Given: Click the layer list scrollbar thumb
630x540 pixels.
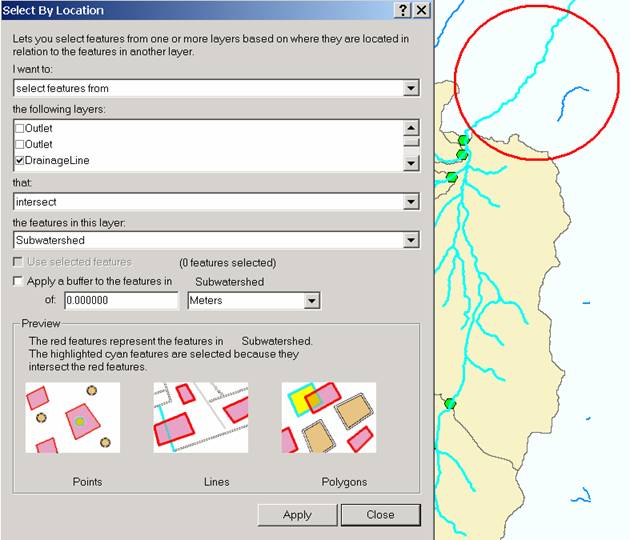Looking at the screenshot, I should click(x=411, y=142).
